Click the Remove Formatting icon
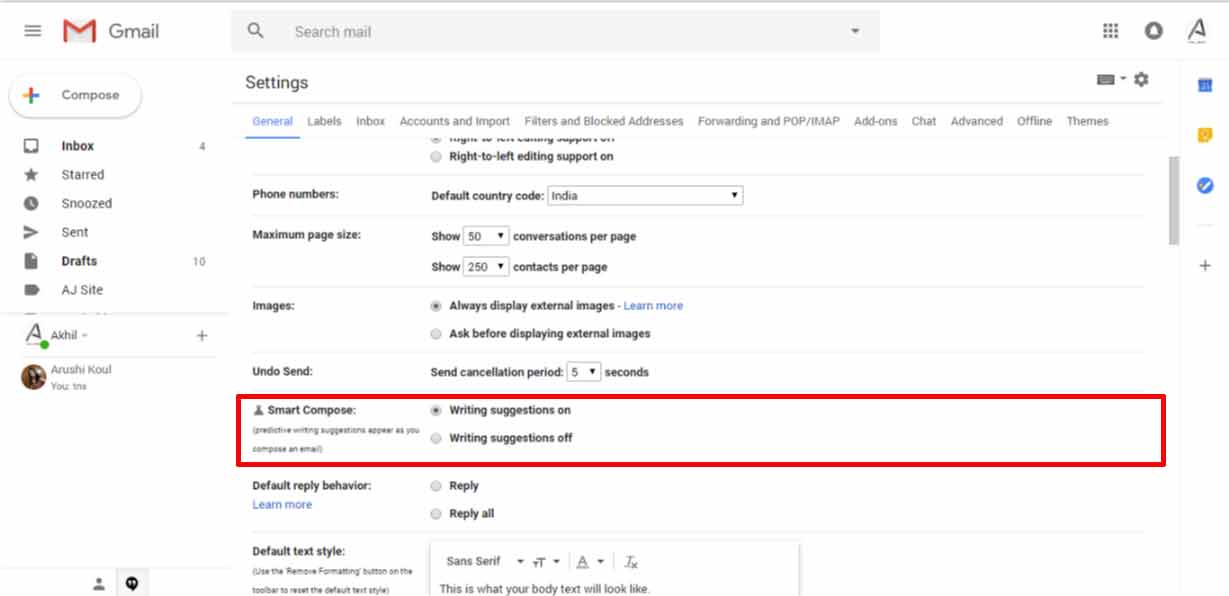 click(631, 562)
